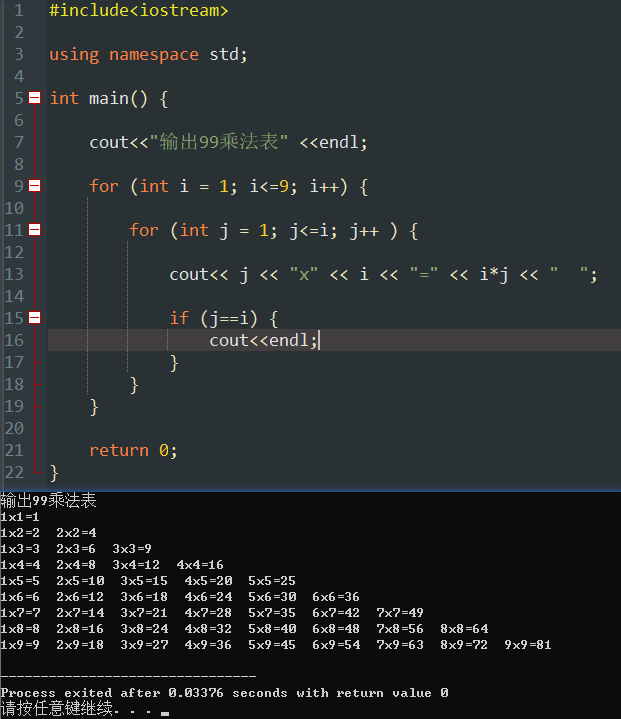Click '8x8=64' in the console output
Screen dimensions: 621x719
pyautogui.click(x=464, y=629)
